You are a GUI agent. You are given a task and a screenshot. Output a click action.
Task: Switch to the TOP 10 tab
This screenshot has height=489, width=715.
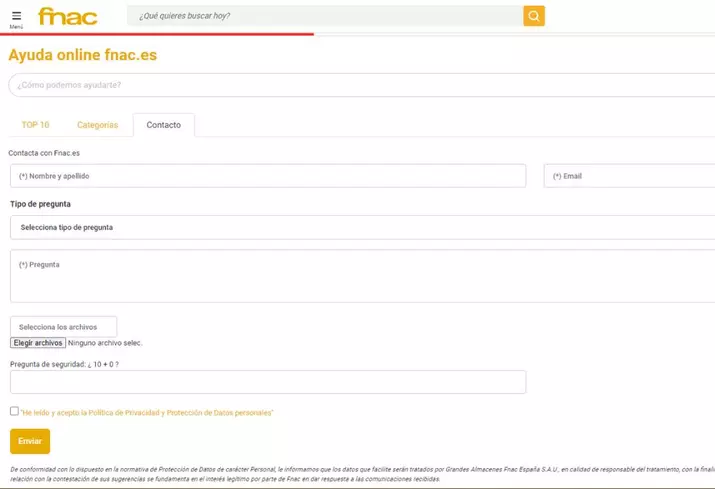pyautogui.click(x=36, y=125)
